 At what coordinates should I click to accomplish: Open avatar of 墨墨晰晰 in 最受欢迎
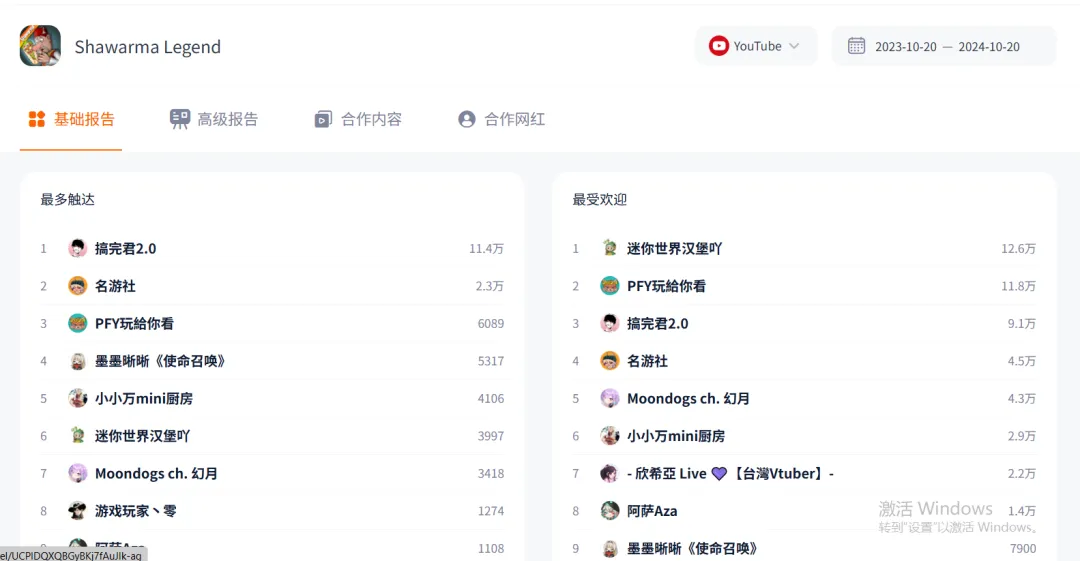click(x=610, y=549)
